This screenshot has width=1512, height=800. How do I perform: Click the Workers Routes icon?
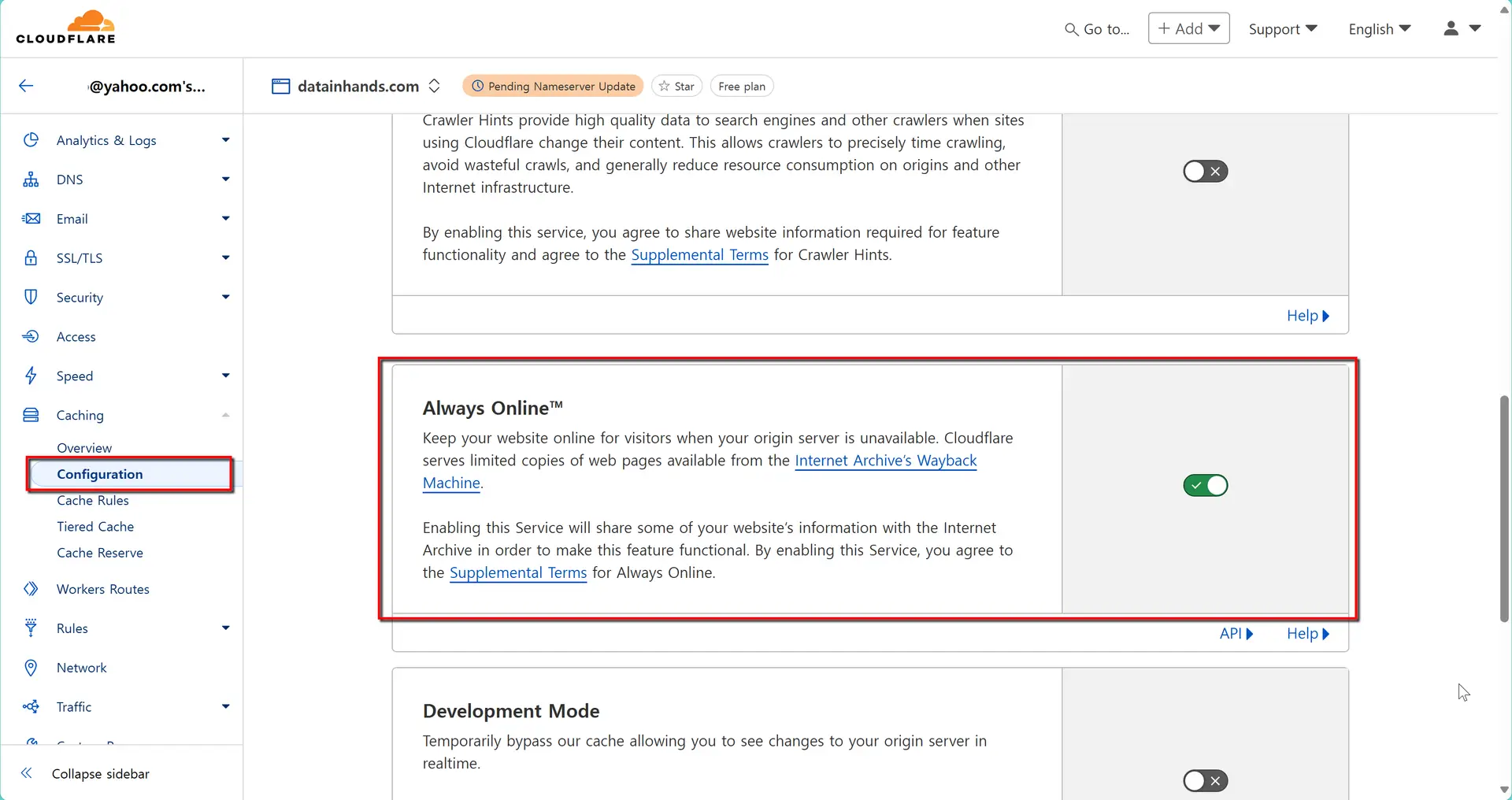click(x=31, y=588)
